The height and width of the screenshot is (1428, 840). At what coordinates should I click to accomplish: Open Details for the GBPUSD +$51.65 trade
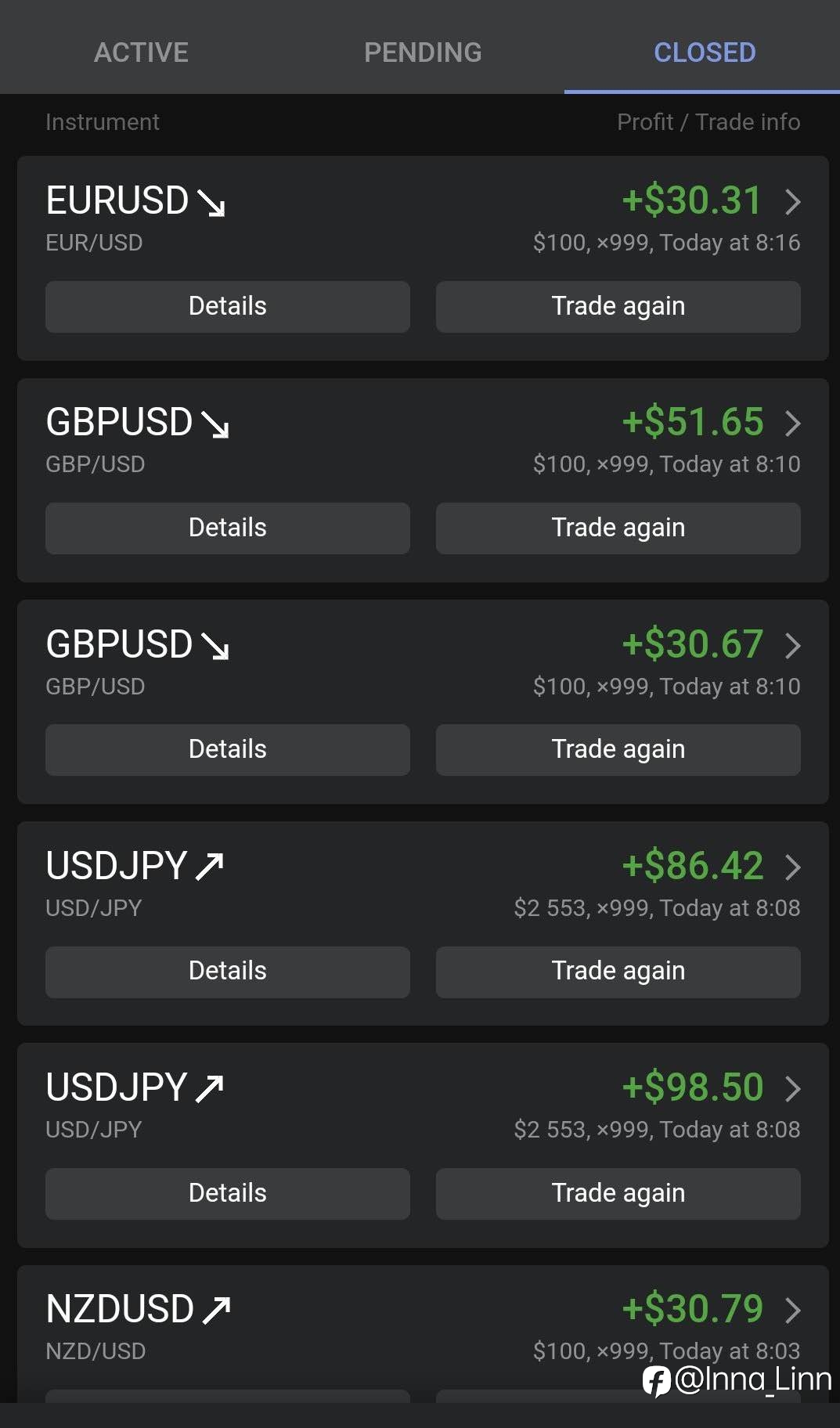click(227, 528)
